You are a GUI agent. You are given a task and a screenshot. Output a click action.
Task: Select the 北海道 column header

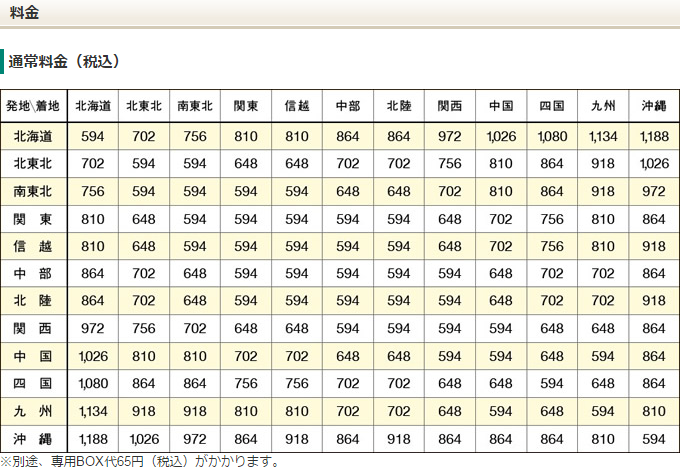(x=93, y=106)
